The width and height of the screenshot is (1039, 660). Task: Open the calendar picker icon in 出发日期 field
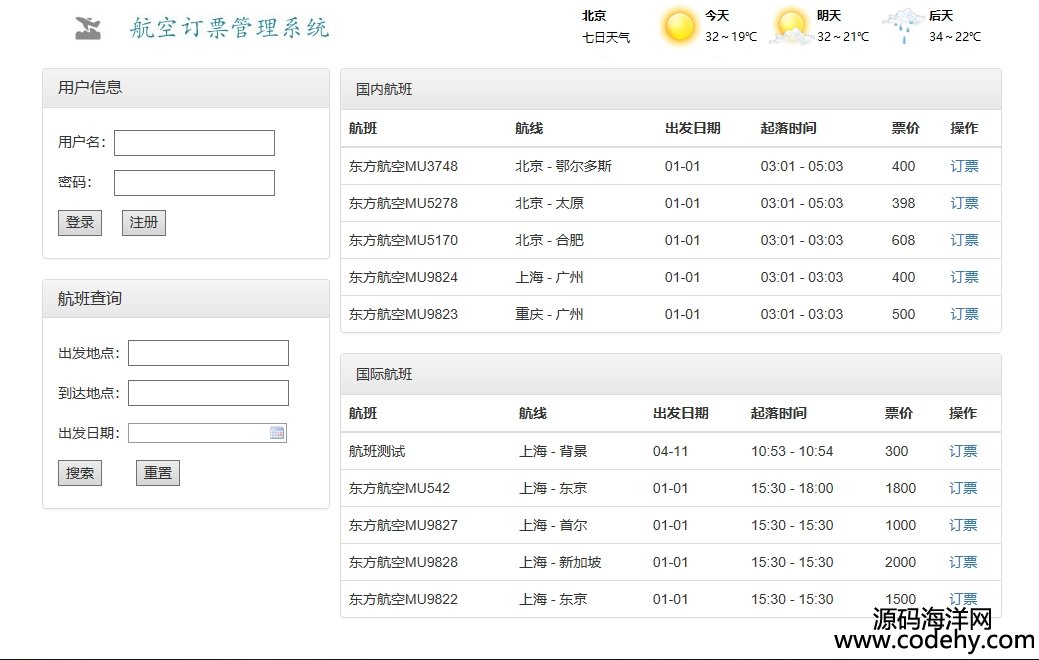277,433
